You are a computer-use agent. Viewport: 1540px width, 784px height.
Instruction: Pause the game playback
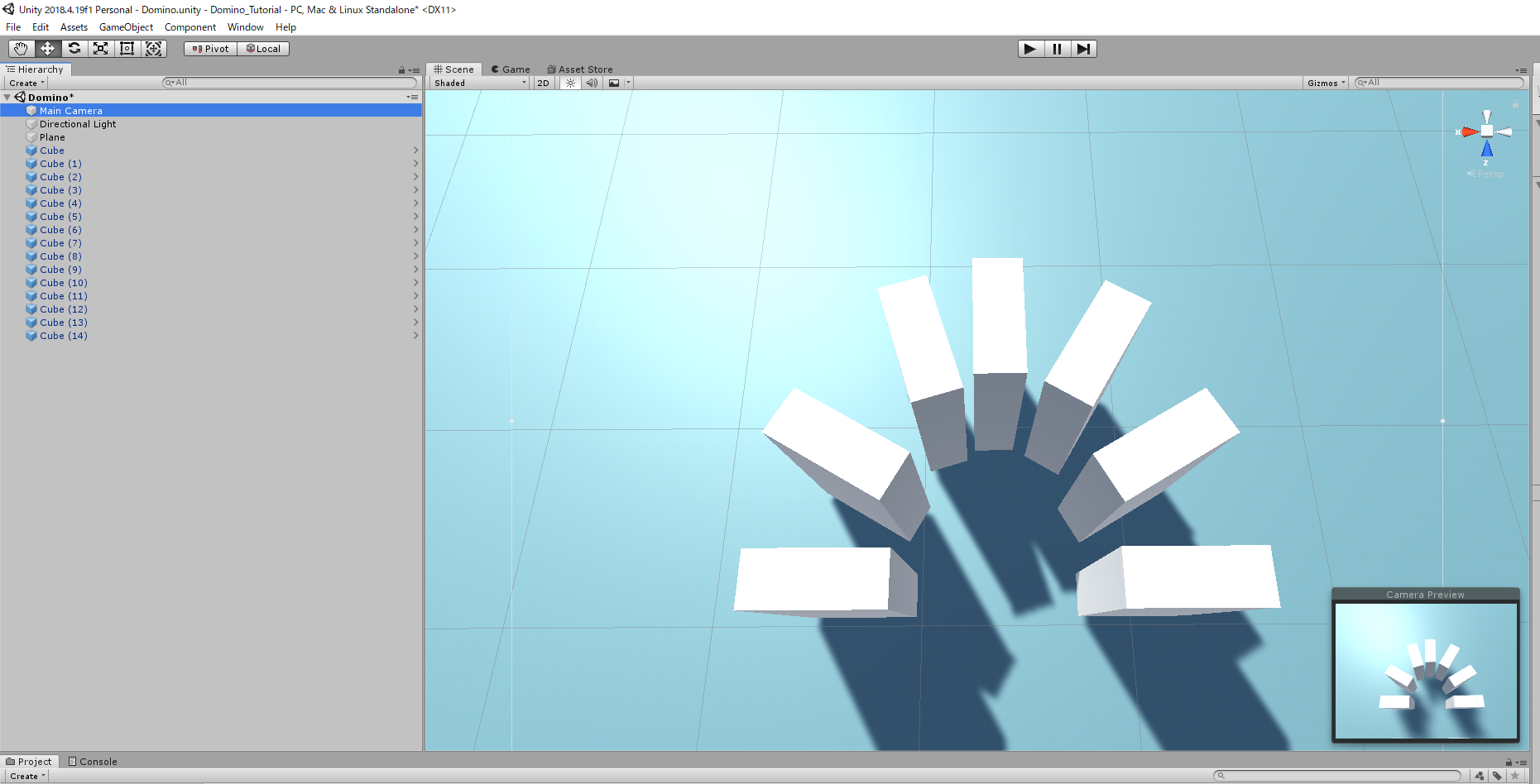pyautogui.click(x=1057, y=49)
